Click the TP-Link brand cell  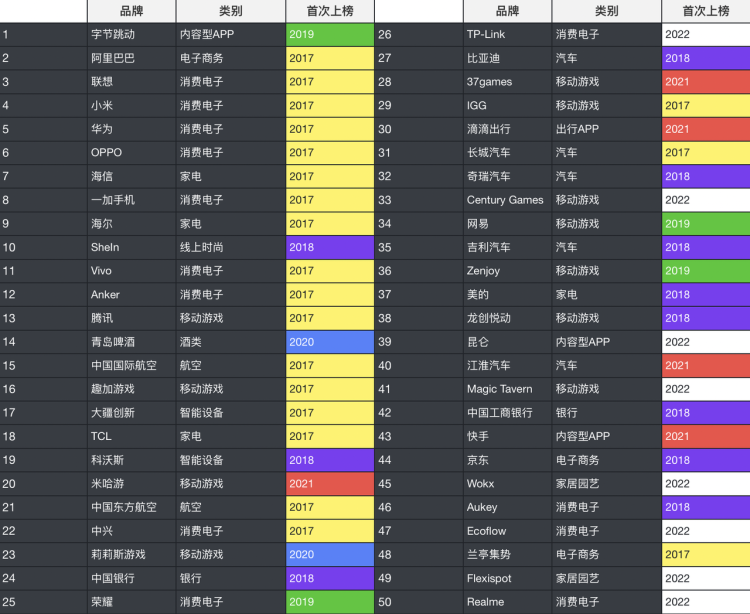click(x=507, y=34)
